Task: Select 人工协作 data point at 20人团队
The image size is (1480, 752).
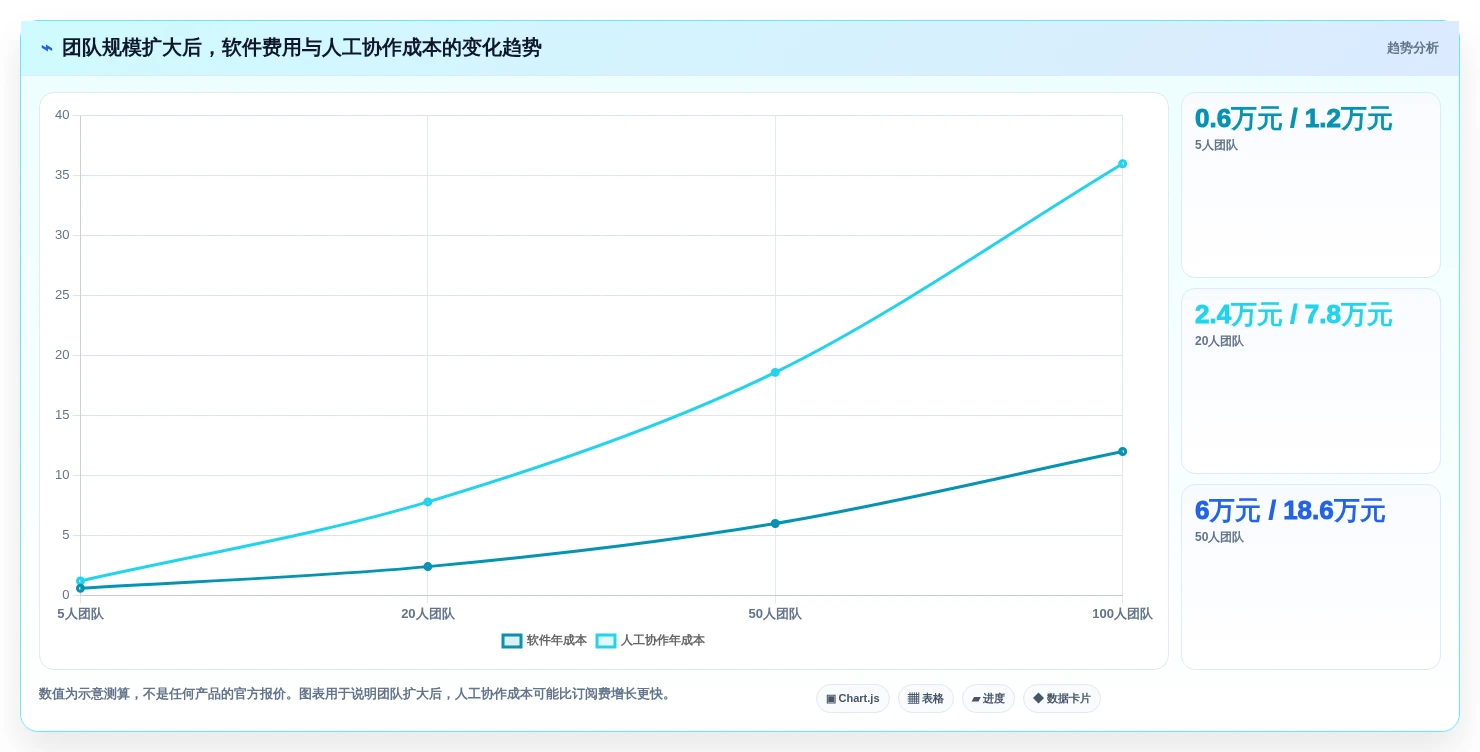Action: pyautogui.click(x=428, y=502)
